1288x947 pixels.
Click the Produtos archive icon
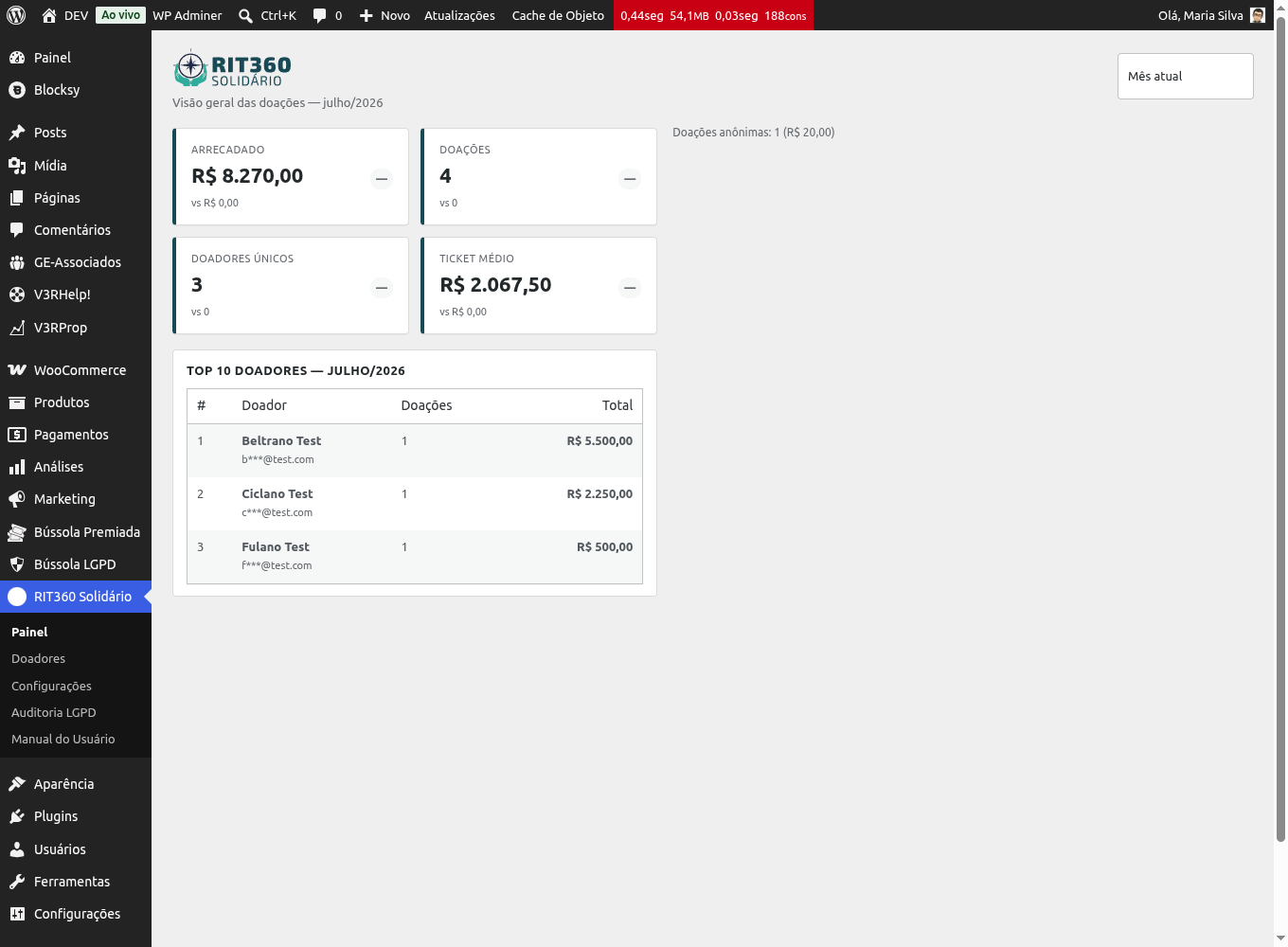(17, 402)
